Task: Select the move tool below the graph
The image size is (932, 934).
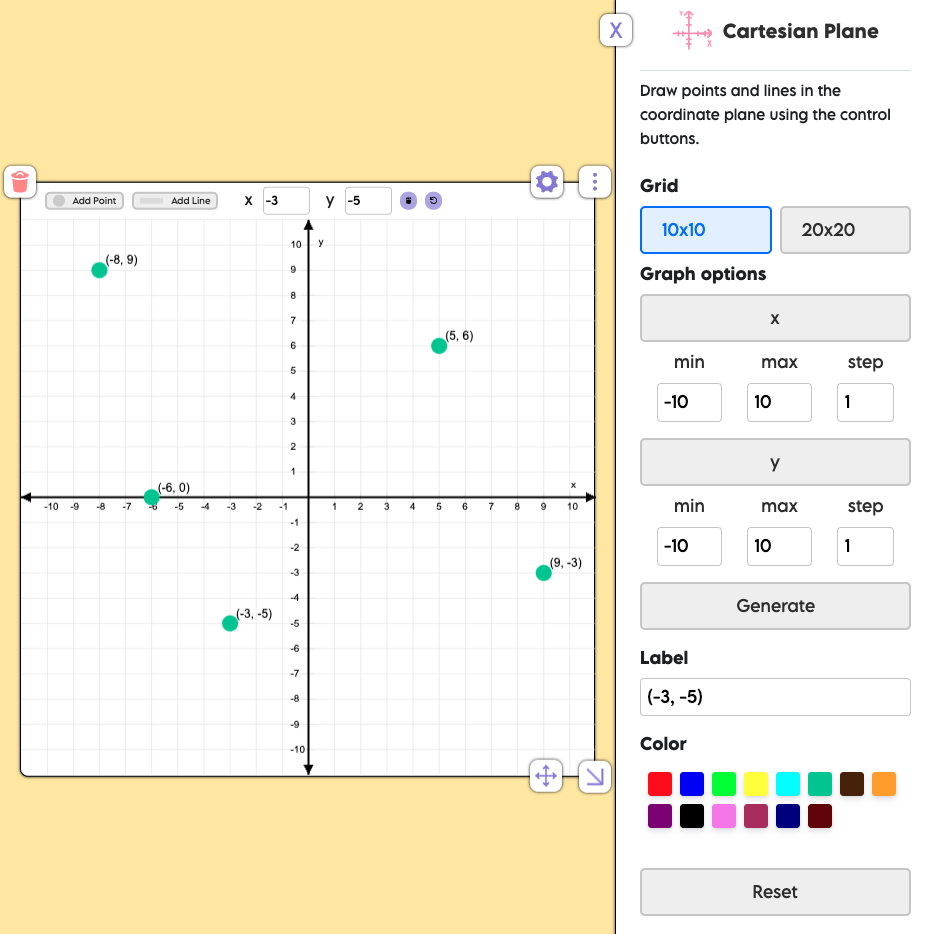Action: point(546,776)
